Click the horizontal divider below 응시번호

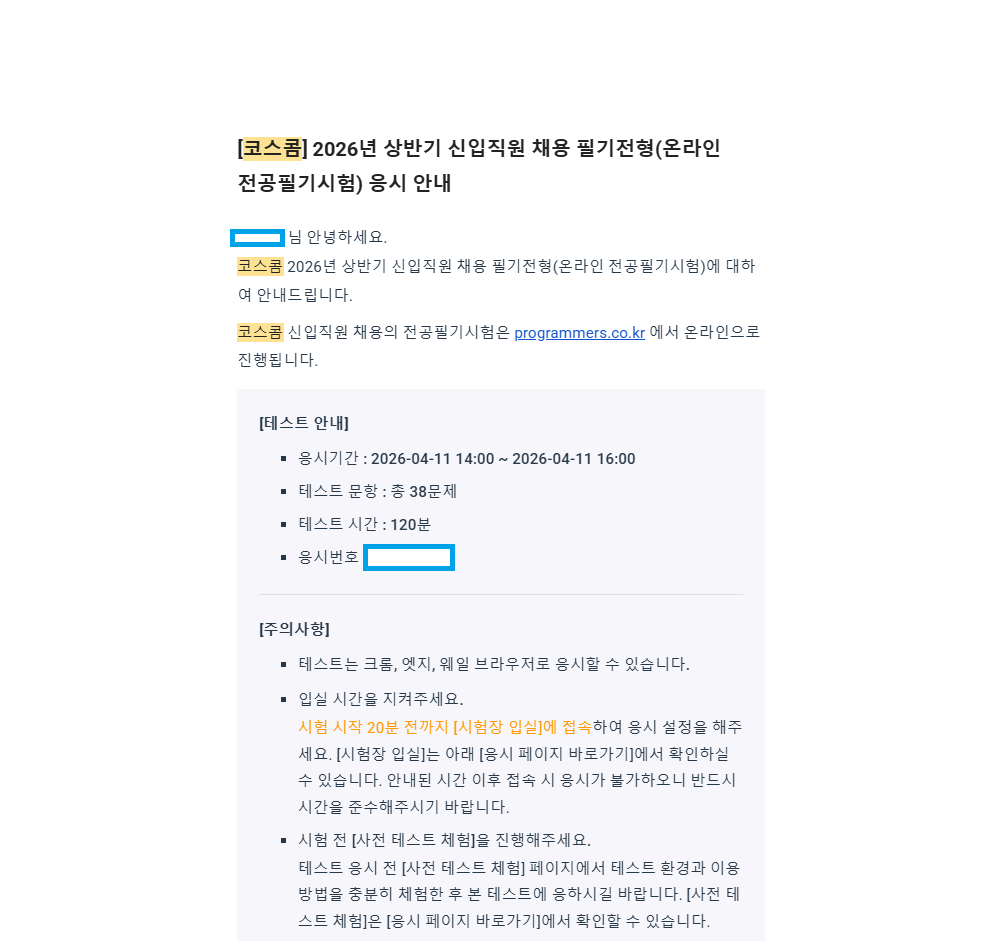(x=501, y=594)
